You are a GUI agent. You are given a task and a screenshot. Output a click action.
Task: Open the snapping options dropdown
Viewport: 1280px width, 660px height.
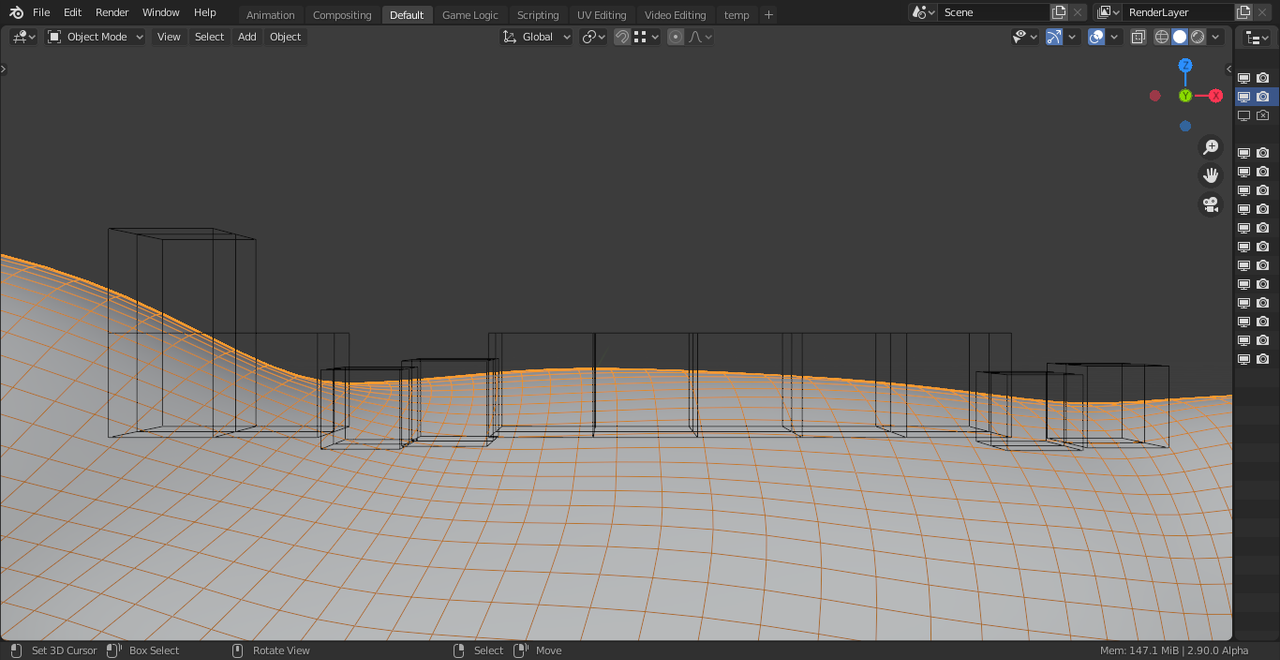pos(647,37)
